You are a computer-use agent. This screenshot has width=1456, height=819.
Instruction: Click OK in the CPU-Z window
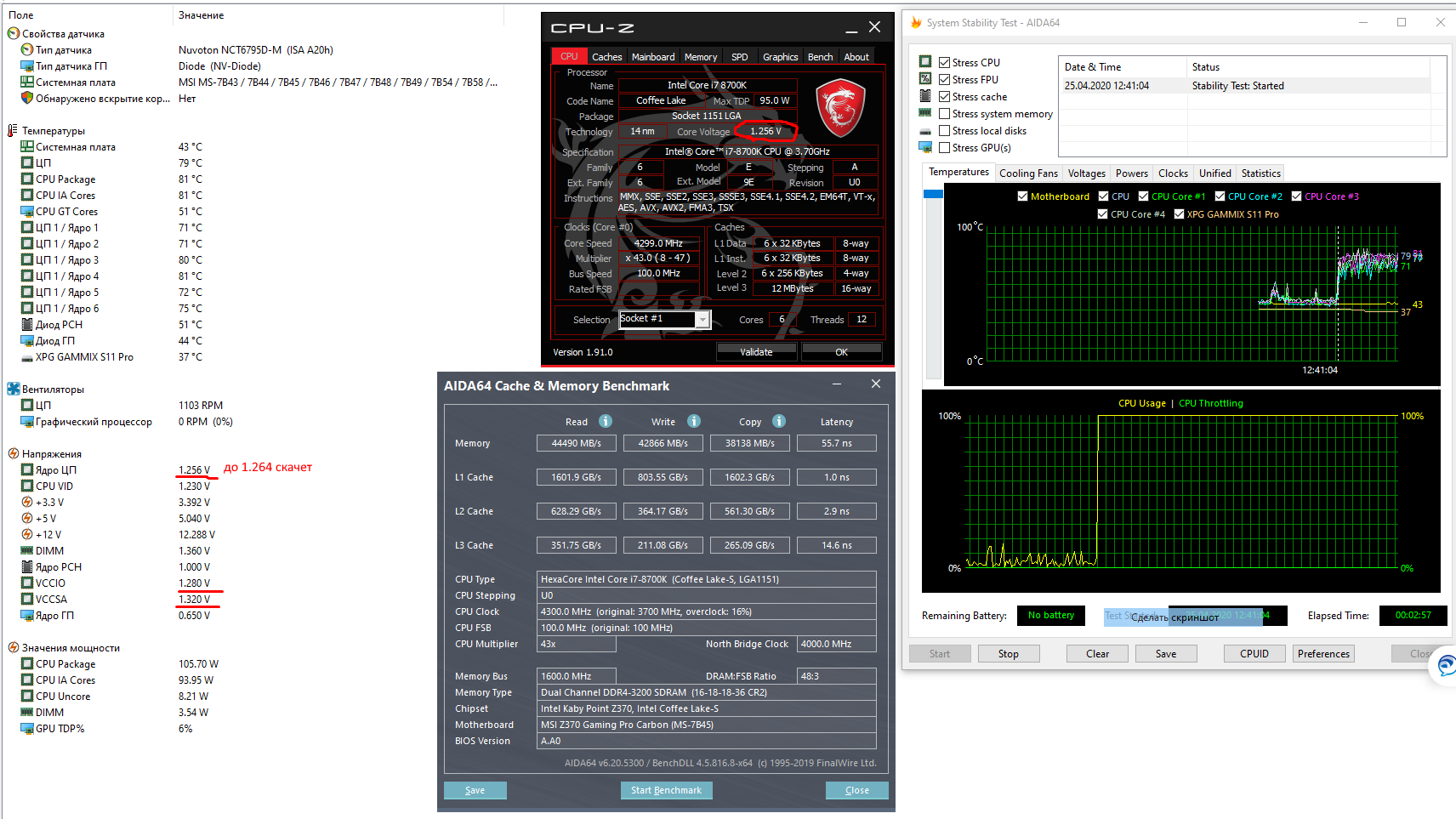point(841,352)
